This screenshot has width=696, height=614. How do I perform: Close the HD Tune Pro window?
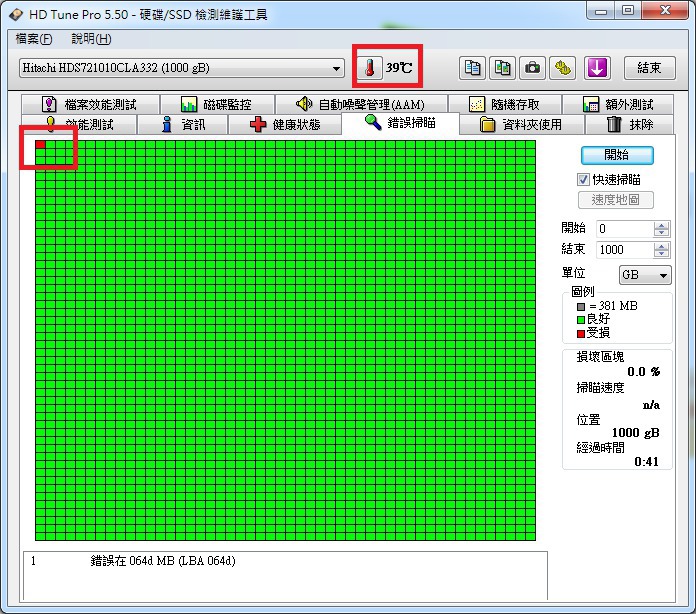point(664,11)
